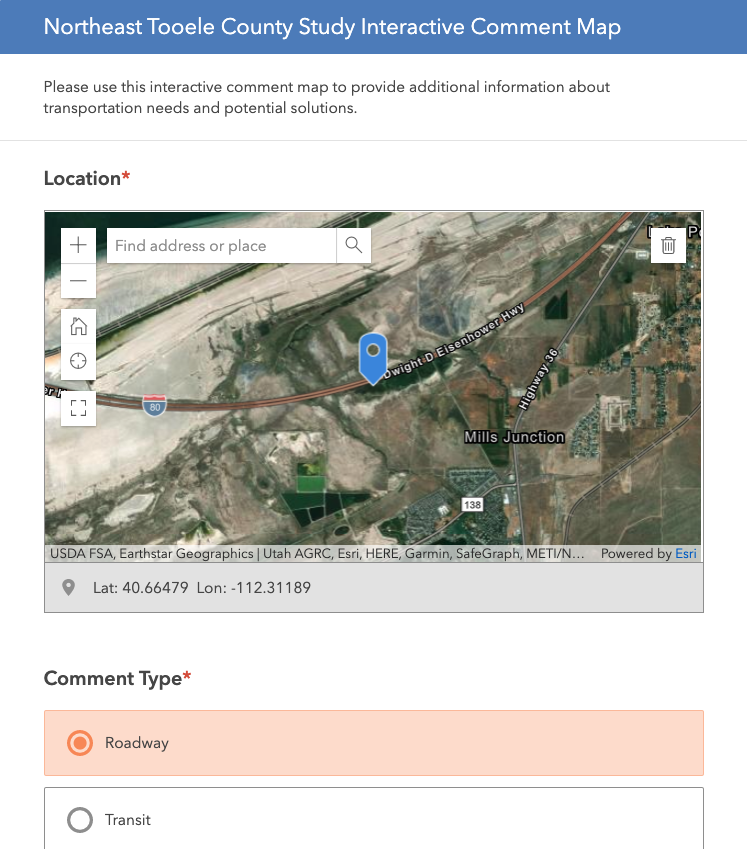Viewport: 747px width, 849px height.
Task: Return to the default map extent
Action: [78, 326]
